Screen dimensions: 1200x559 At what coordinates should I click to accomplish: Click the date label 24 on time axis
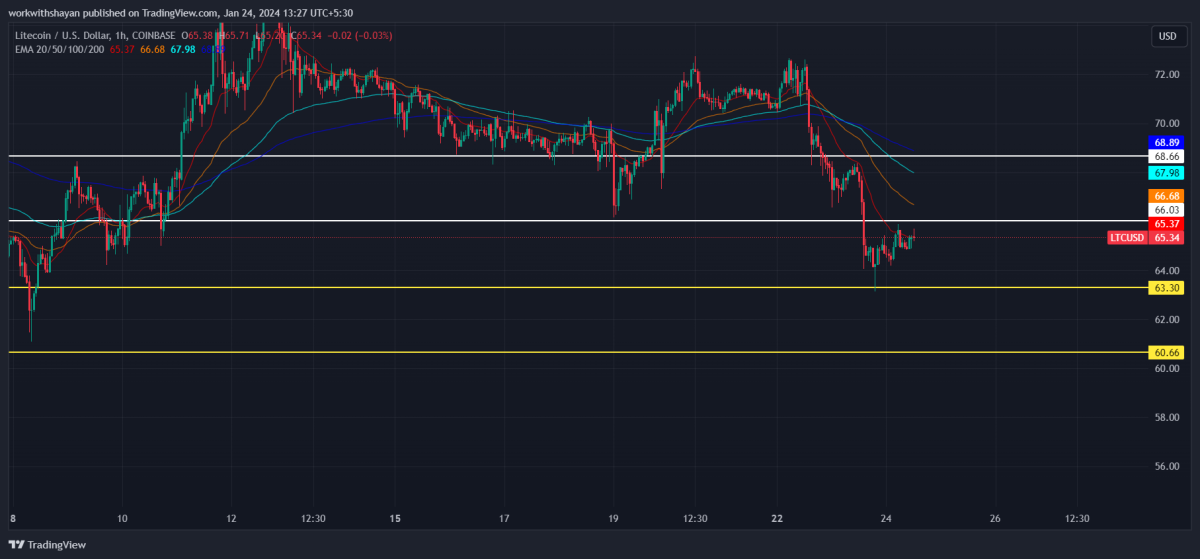click(886, 519)
